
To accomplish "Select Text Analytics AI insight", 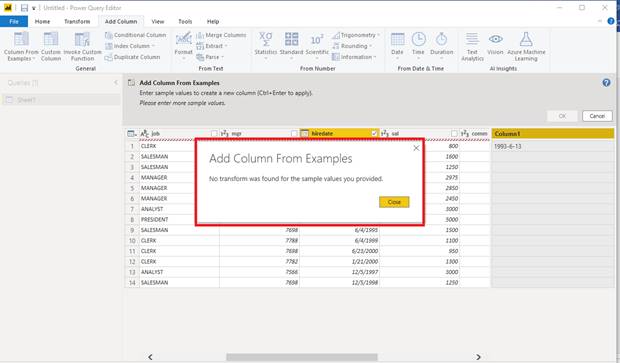I will tap(472, 46).
